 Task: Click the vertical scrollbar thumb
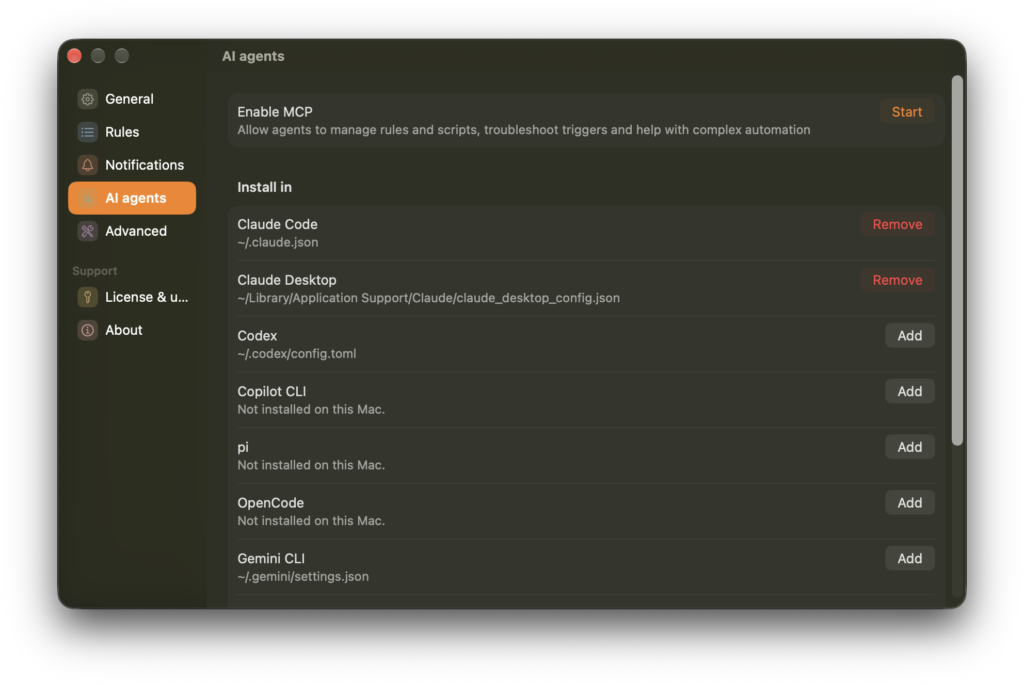click(x=957, y=261)
